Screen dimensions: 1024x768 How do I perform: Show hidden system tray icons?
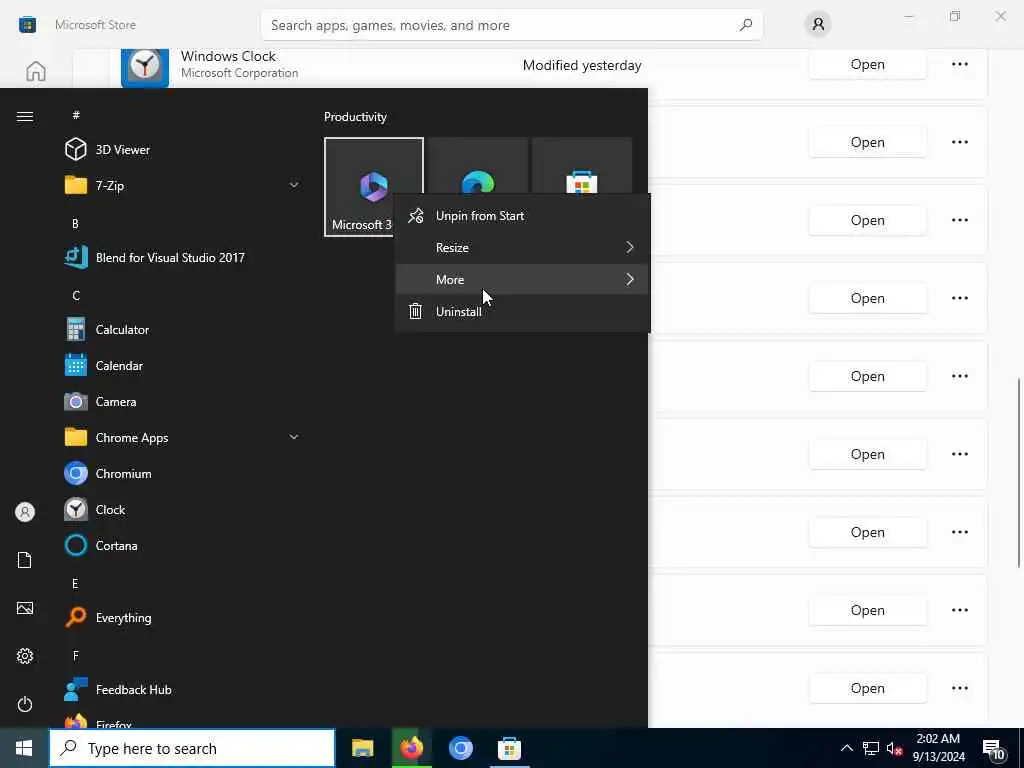(846, 748)
